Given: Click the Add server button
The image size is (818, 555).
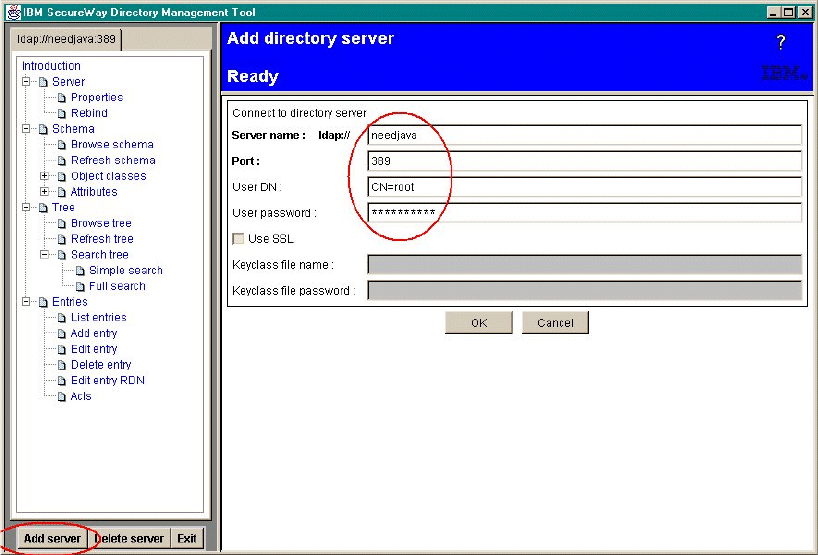Looking at the screenshot, I should (52, 538).
